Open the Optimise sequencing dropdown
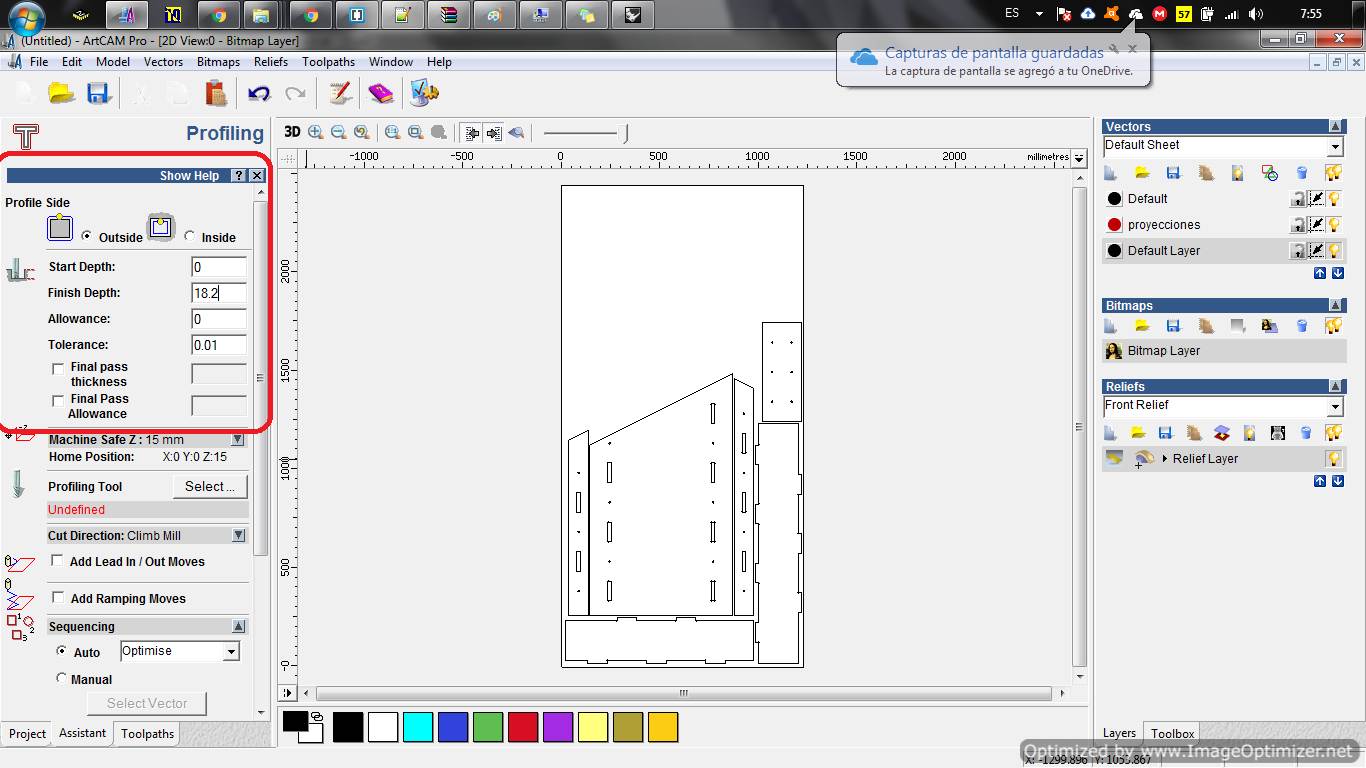1366x768 pixels. coord(232,652)
